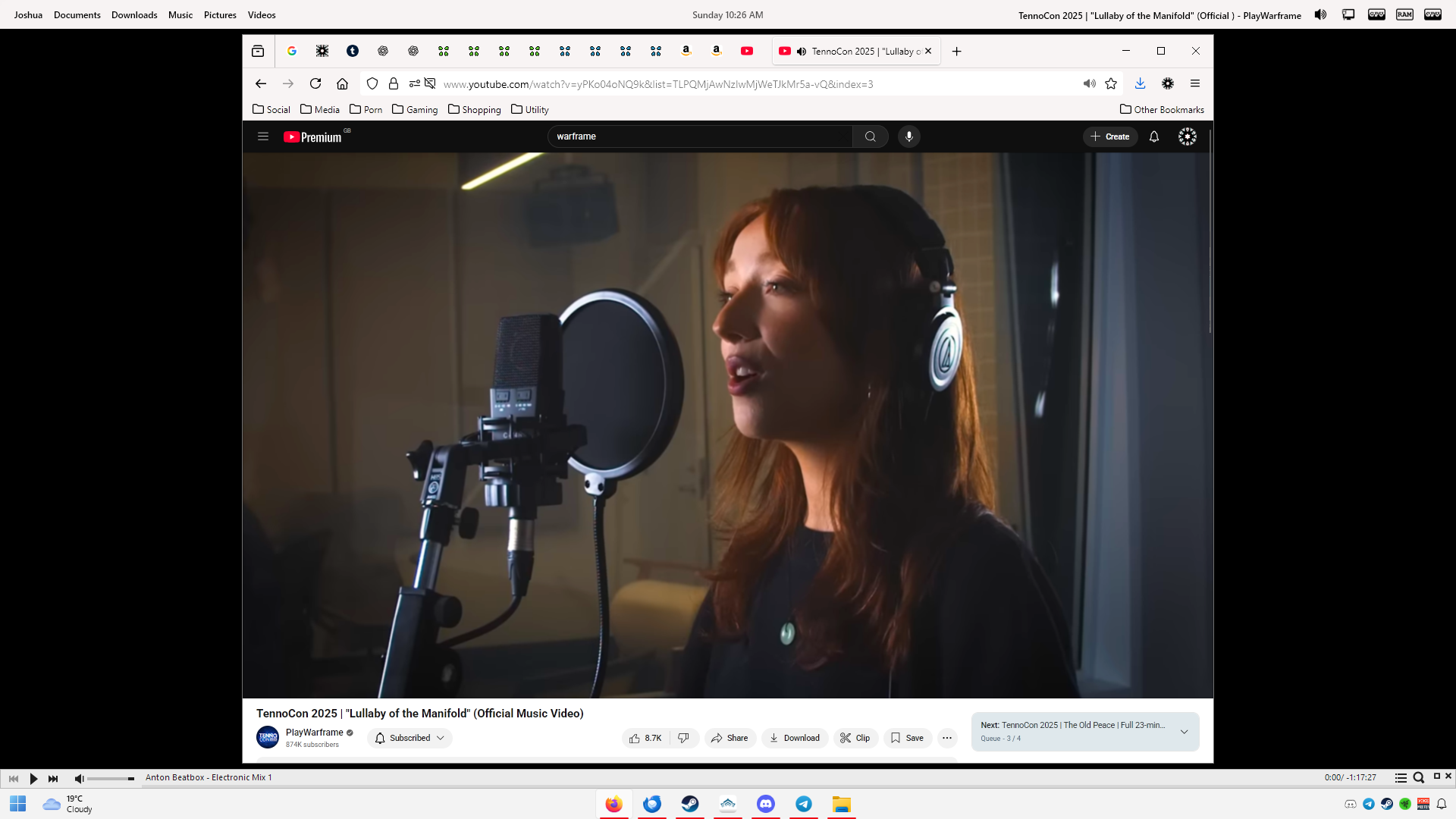This screenshot has width=1456, height=819.
Task: Visit the PlayWarframe channel name link
Action: [315, 733]
